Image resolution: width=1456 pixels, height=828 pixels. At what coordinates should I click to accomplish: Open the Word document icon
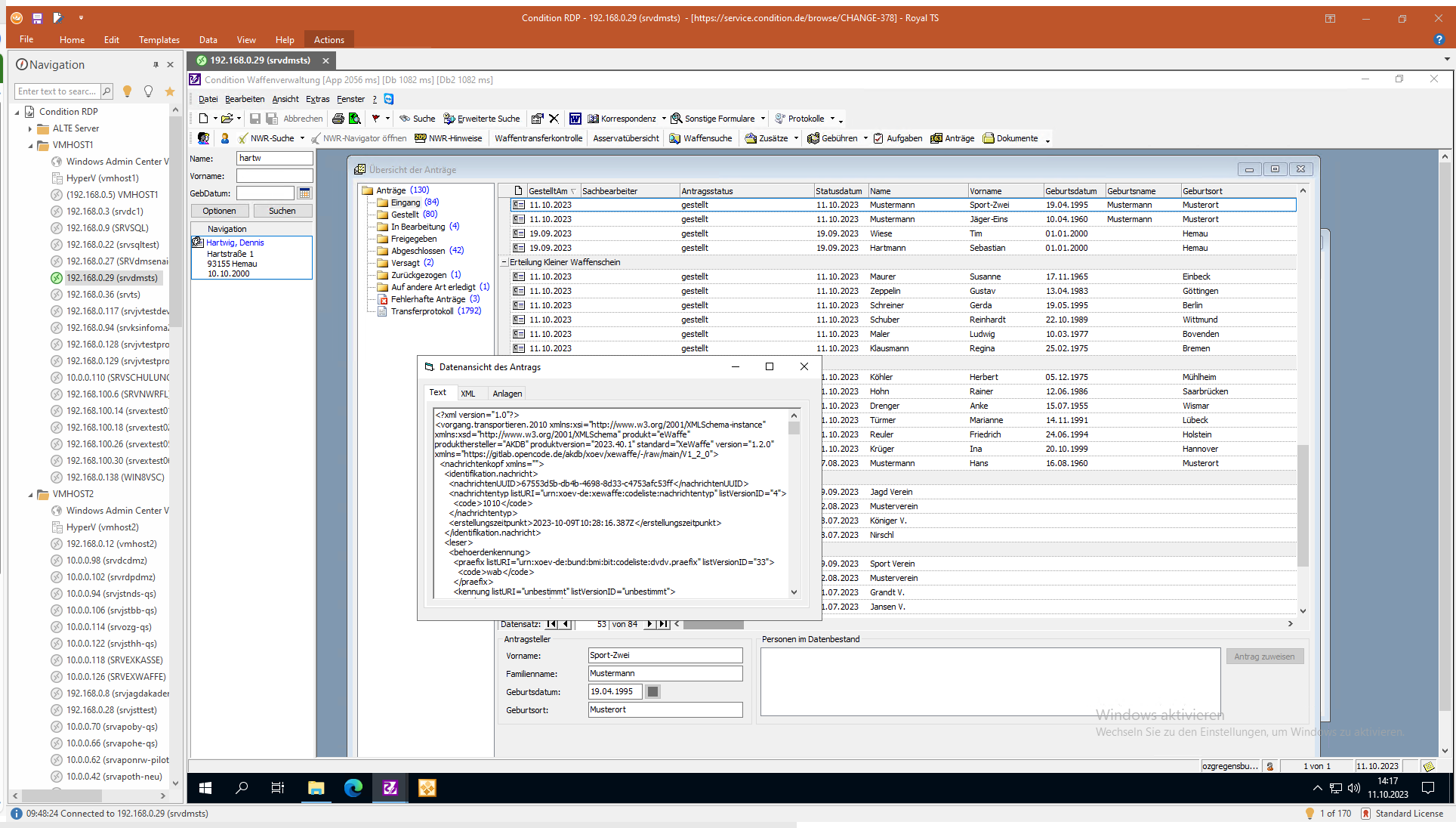click(x=575, y=119)
